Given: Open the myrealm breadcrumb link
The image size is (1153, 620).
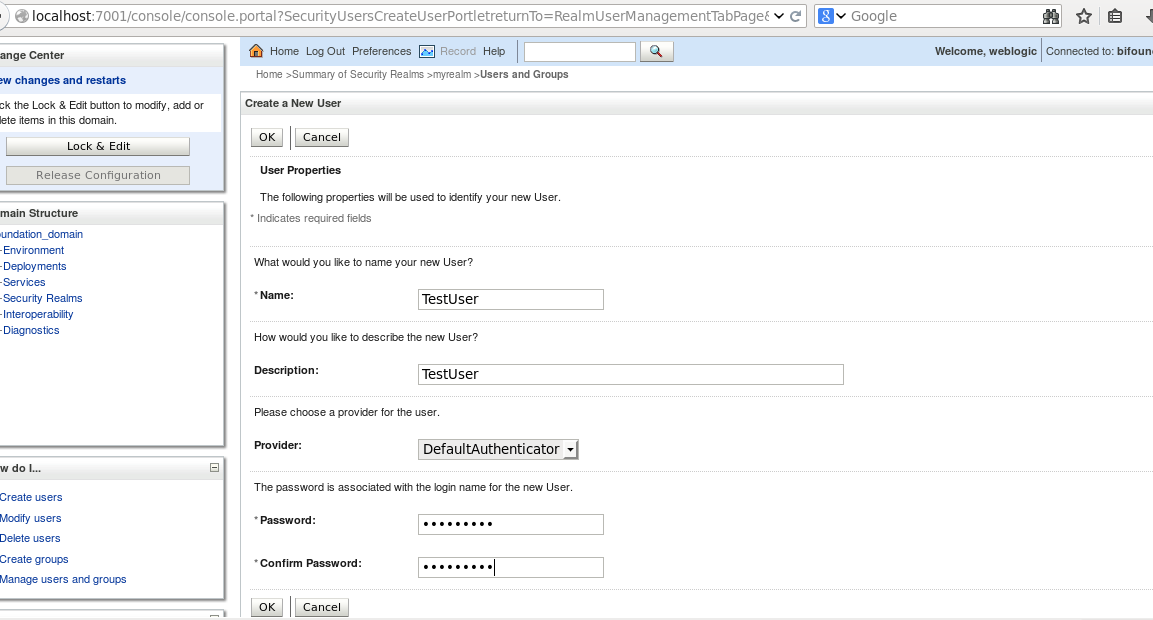Looking at the screenshot, I should pos(452,74).
